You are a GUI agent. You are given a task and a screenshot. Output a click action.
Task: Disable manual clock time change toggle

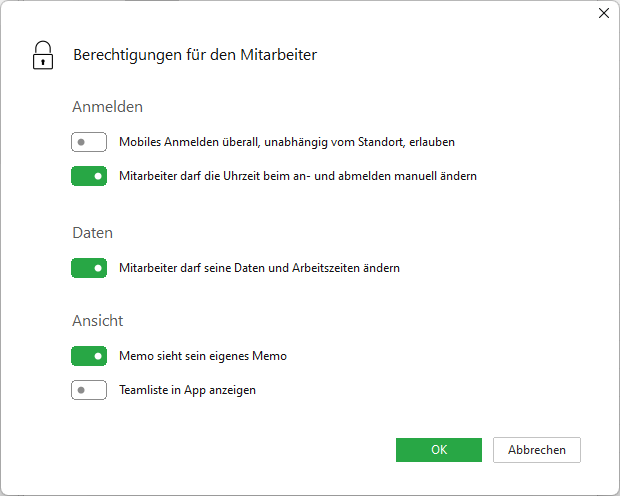coord(89,176)
